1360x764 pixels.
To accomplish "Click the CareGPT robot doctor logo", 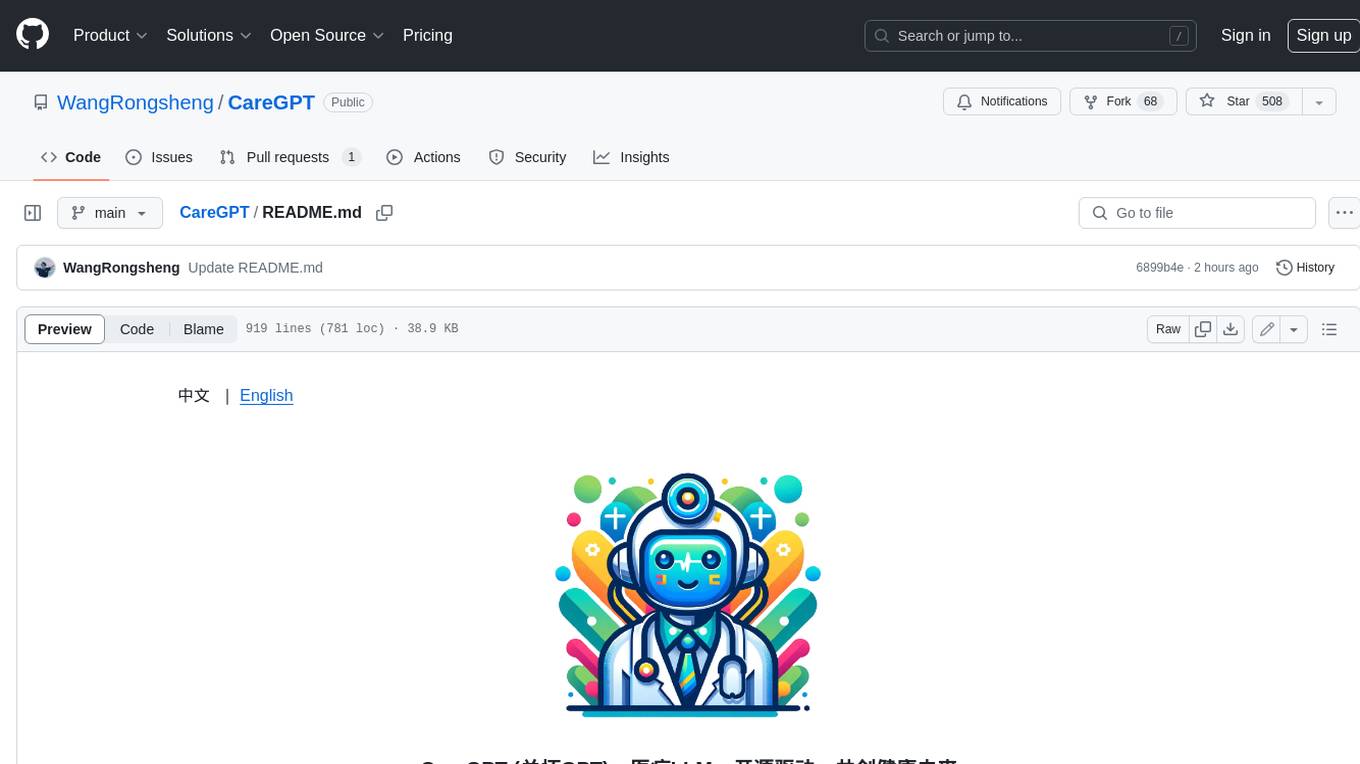I will (688, 595).
